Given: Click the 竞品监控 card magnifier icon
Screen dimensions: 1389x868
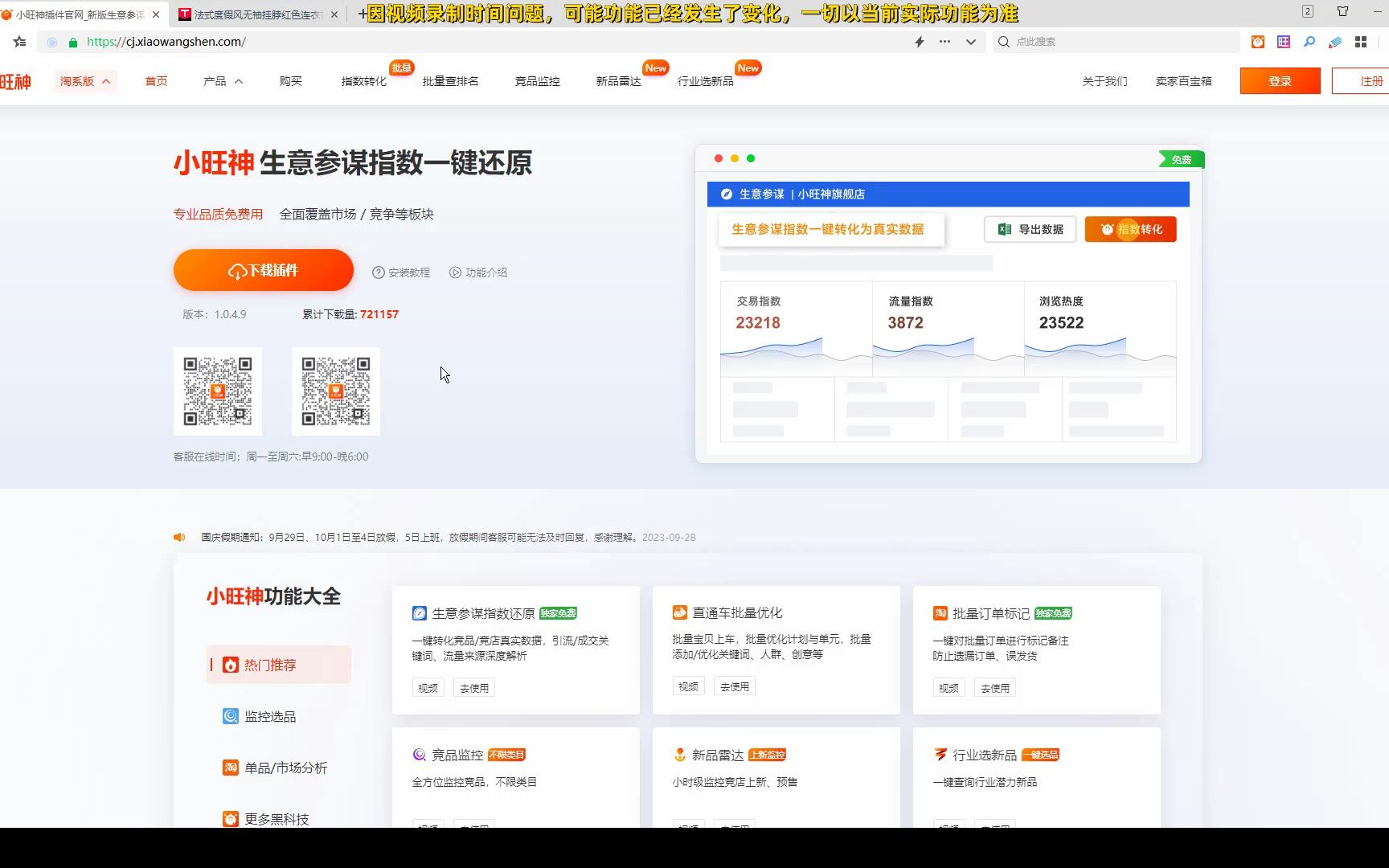Looking at the screenshot, I should tap(420, 755).
